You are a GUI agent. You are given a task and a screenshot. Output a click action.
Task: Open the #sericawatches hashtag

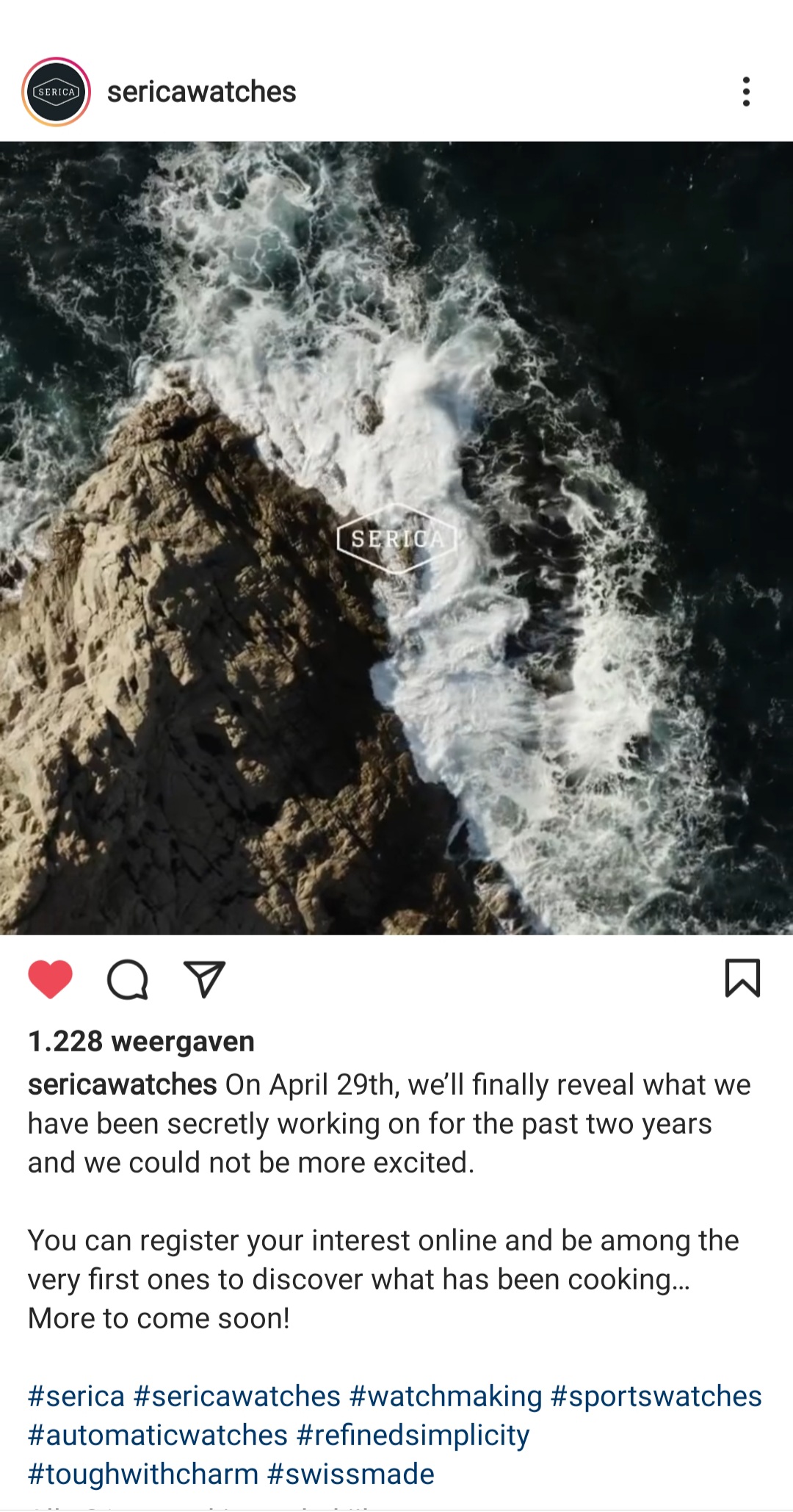(x=237, y=1396)
